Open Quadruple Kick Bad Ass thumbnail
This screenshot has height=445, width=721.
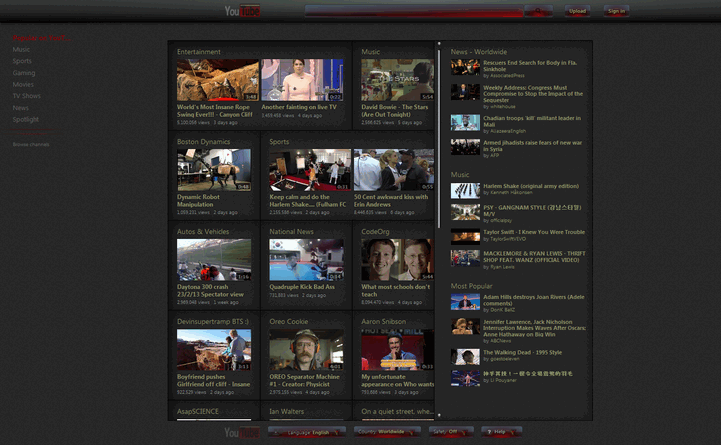click(x=306, y=260)
